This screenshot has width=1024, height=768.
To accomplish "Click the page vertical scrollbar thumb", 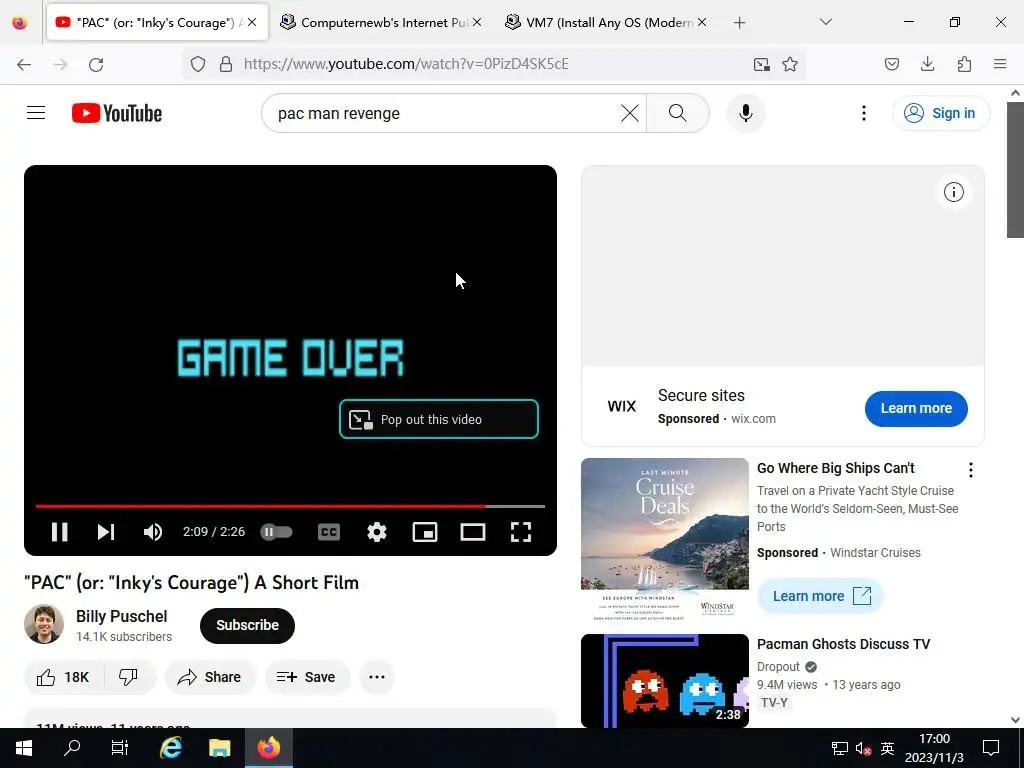I will pyautogui.click(x=1015, y=170).
